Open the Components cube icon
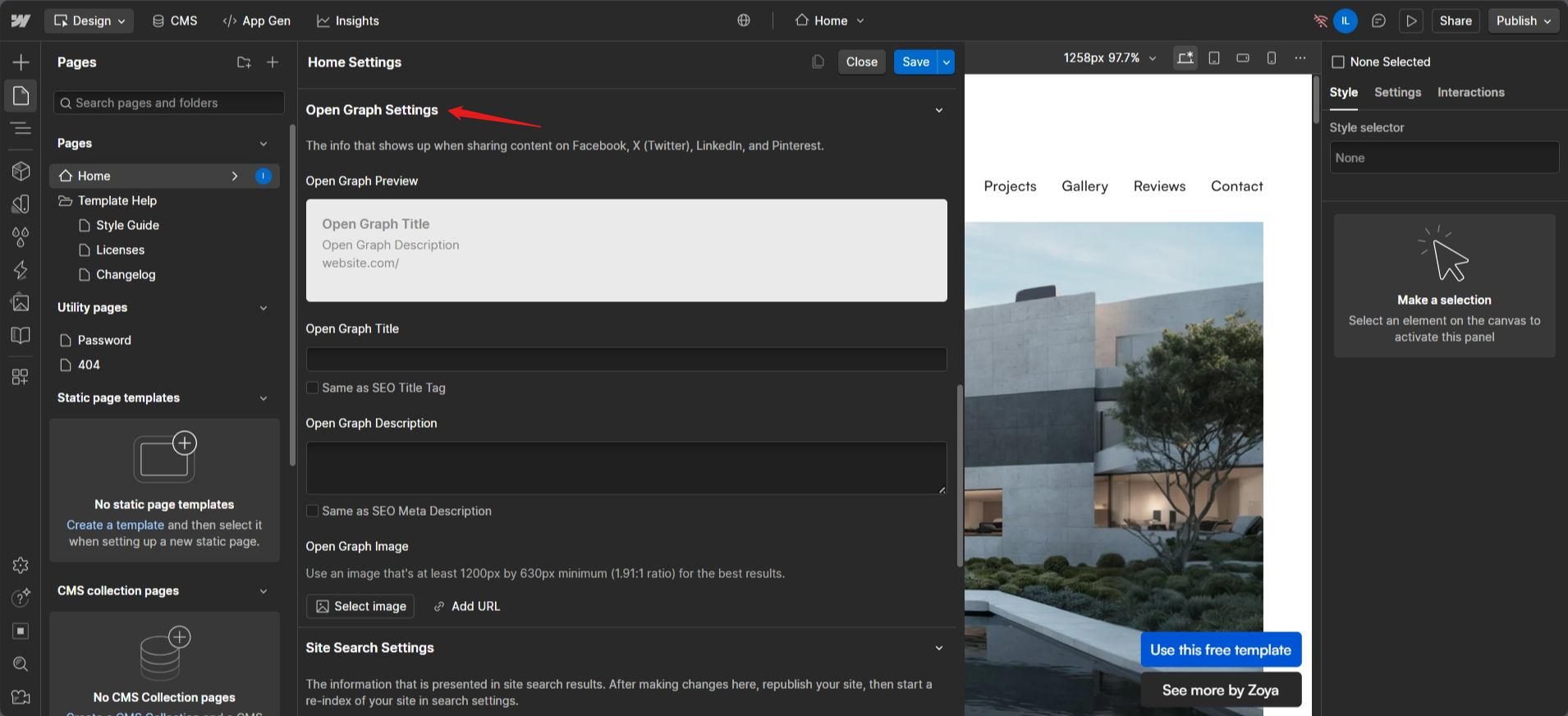 [21, 171]
